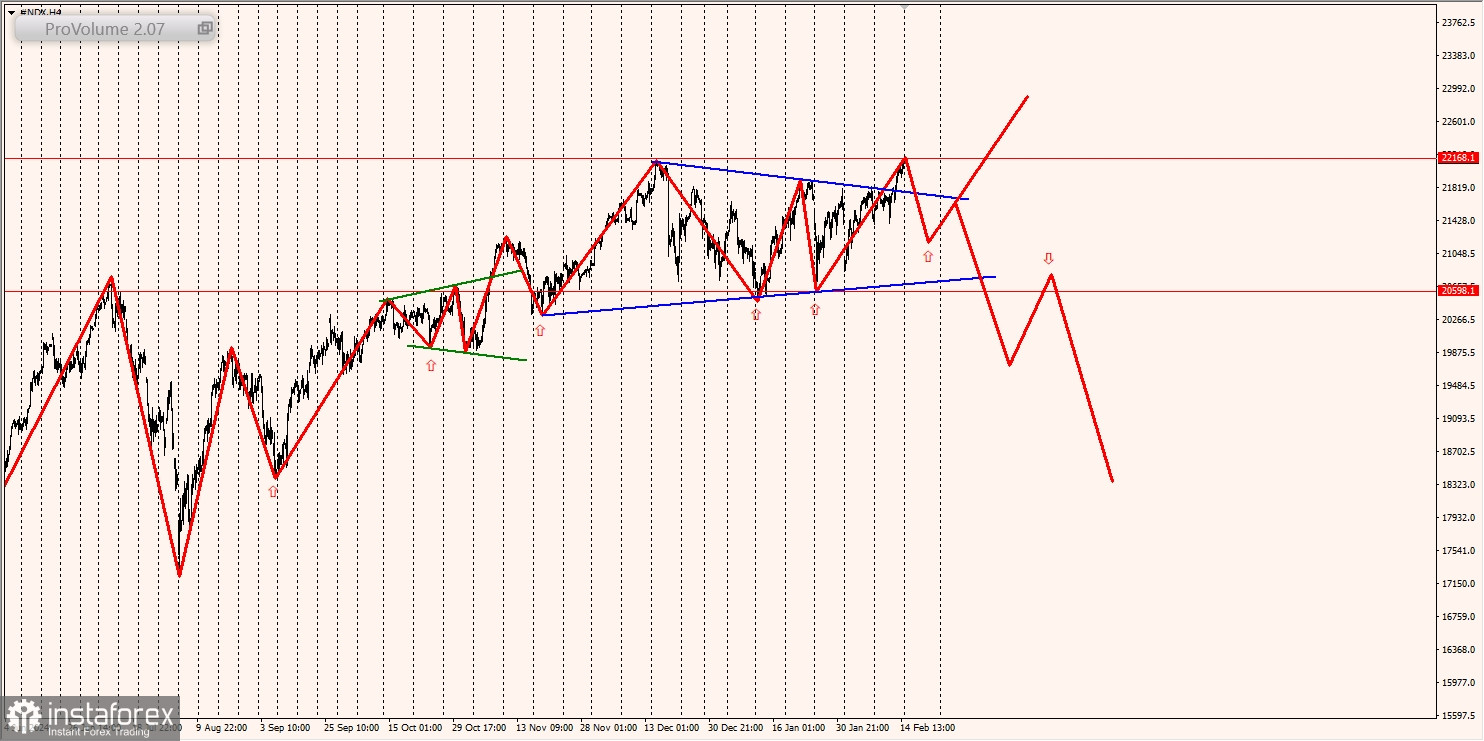
Task: Select the up arrow under the 16 Jan low
Action: 815,310
